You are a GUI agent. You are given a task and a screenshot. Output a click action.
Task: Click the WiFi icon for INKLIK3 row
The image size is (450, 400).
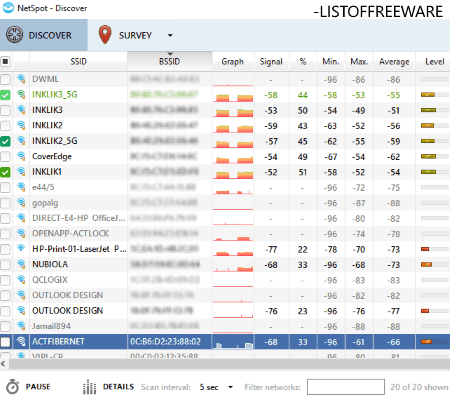21,110
